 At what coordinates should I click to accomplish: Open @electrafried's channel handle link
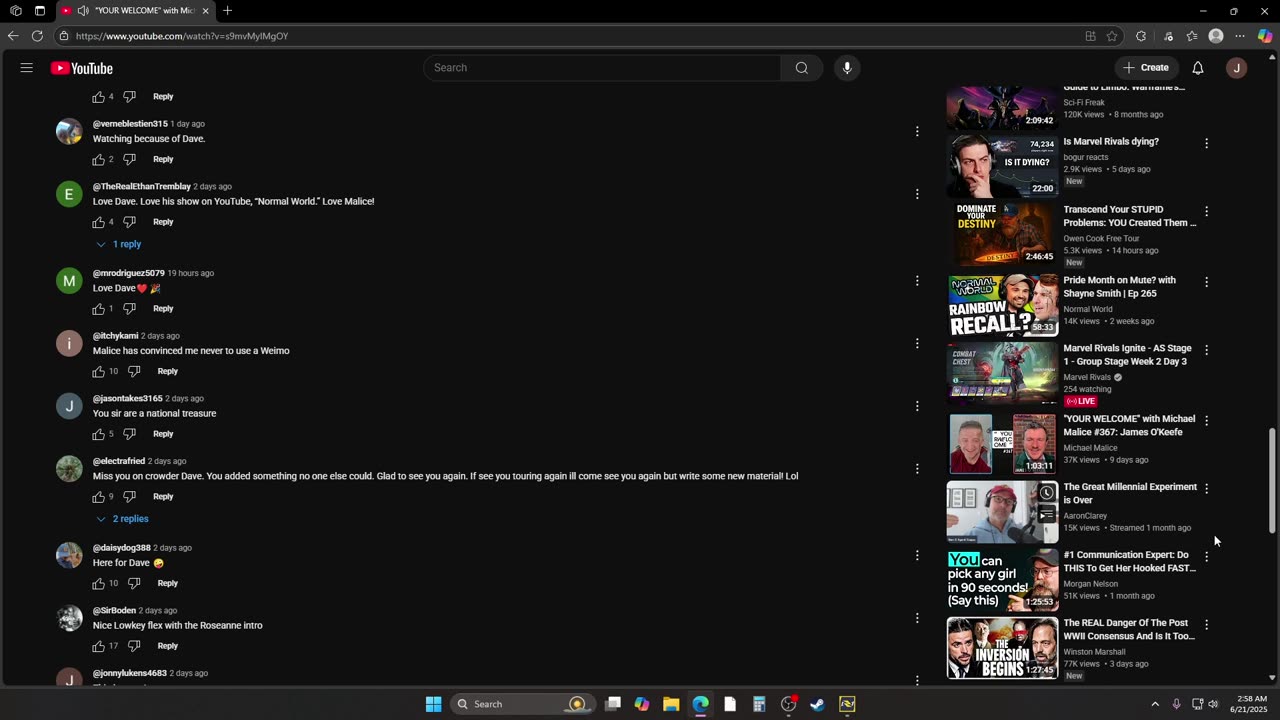[x=119, y=461]
